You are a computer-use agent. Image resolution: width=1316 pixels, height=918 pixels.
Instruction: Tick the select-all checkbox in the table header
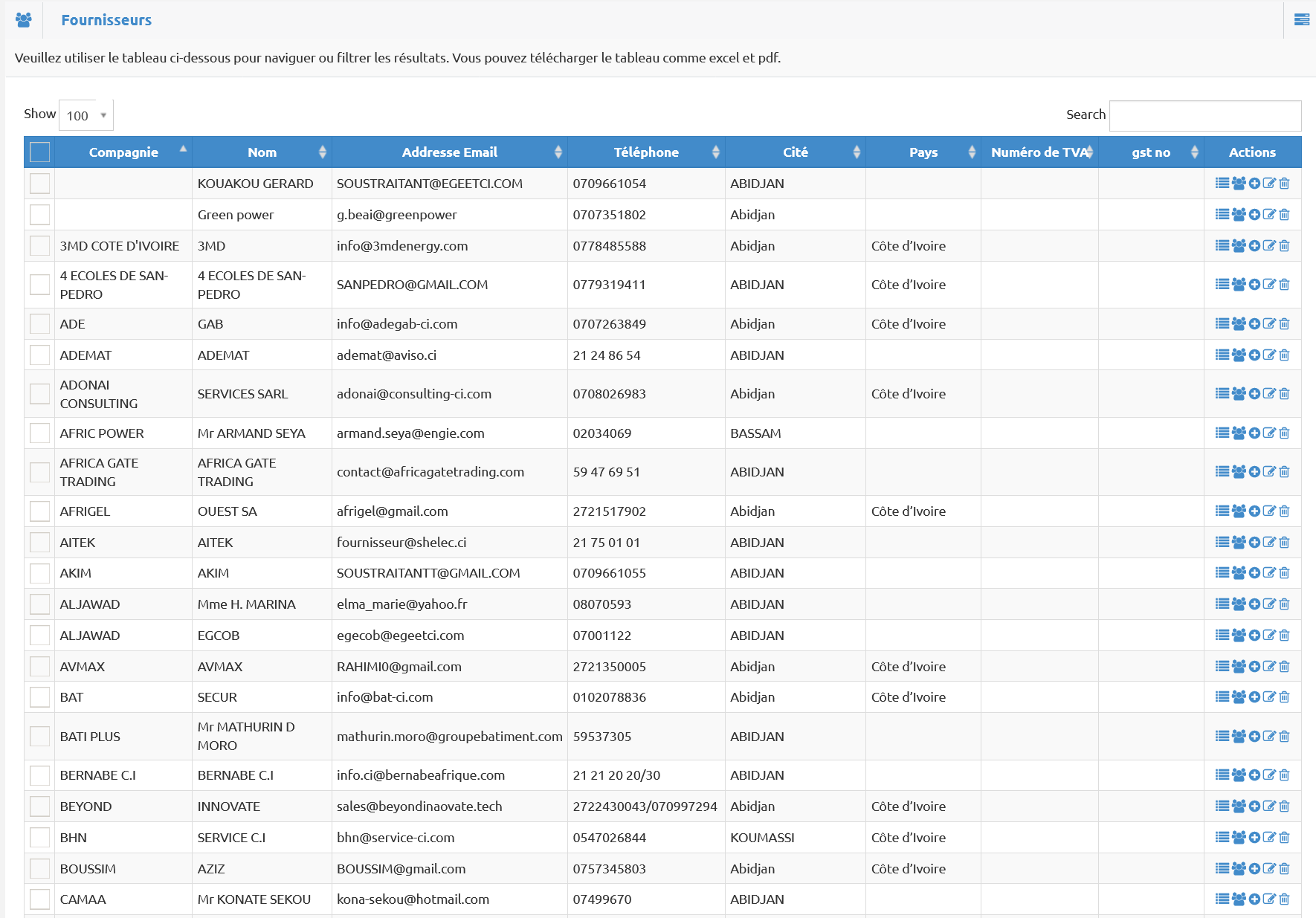(40, 152)
